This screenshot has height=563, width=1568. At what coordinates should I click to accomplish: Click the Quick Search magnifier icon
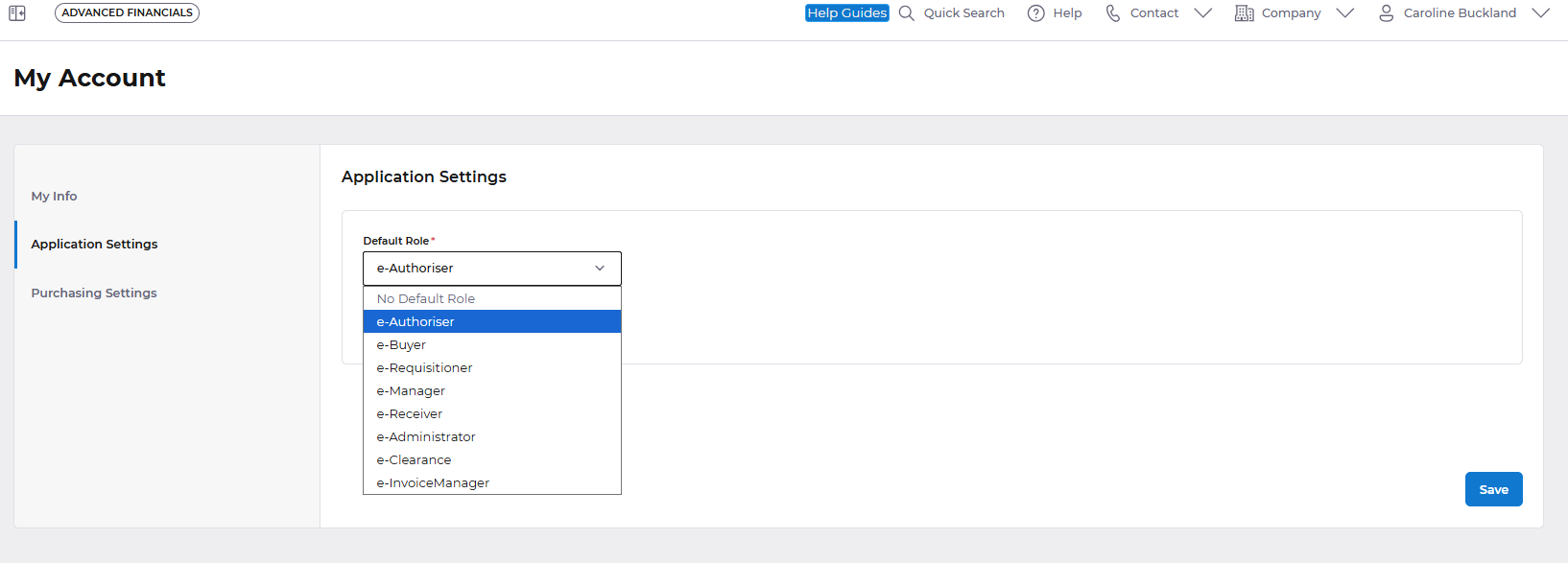click(x=906, y=13)
